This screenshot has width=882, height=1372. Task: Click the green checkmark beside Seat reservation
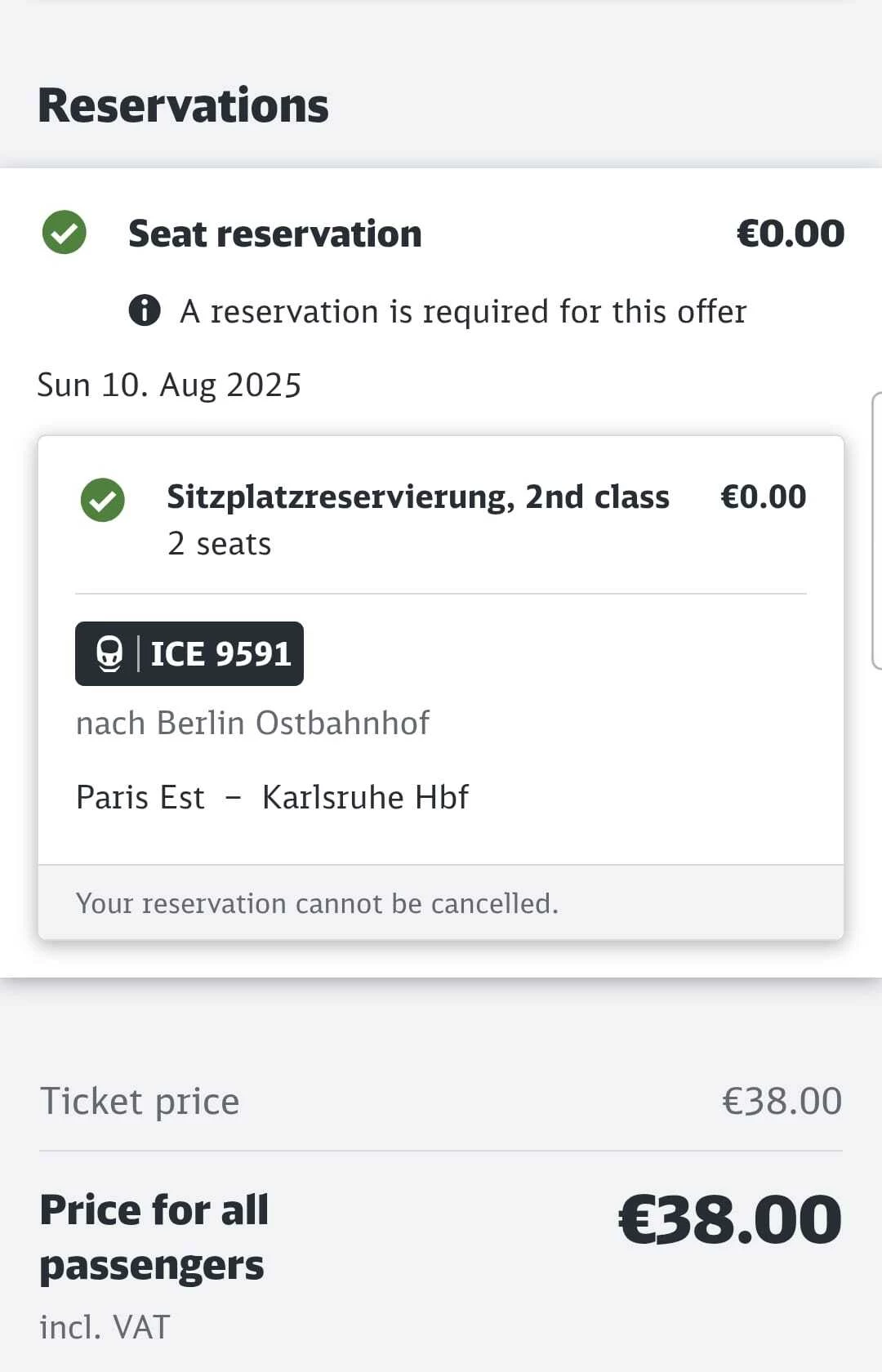[x=65, y=233]
